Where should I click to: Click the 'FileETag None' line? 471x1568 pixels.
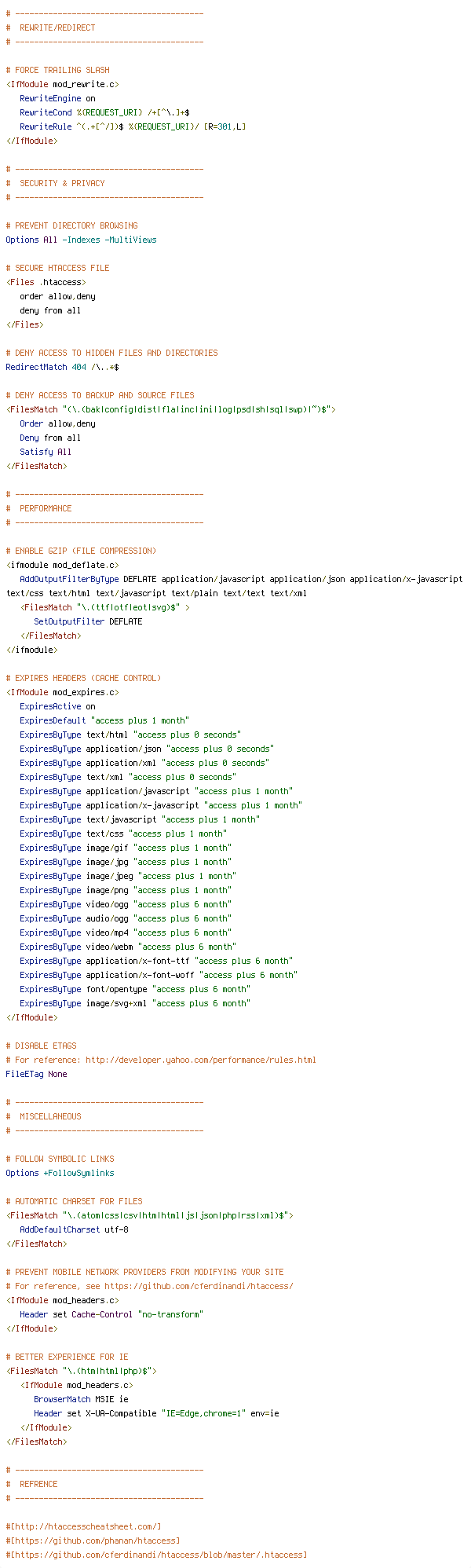36,1074
